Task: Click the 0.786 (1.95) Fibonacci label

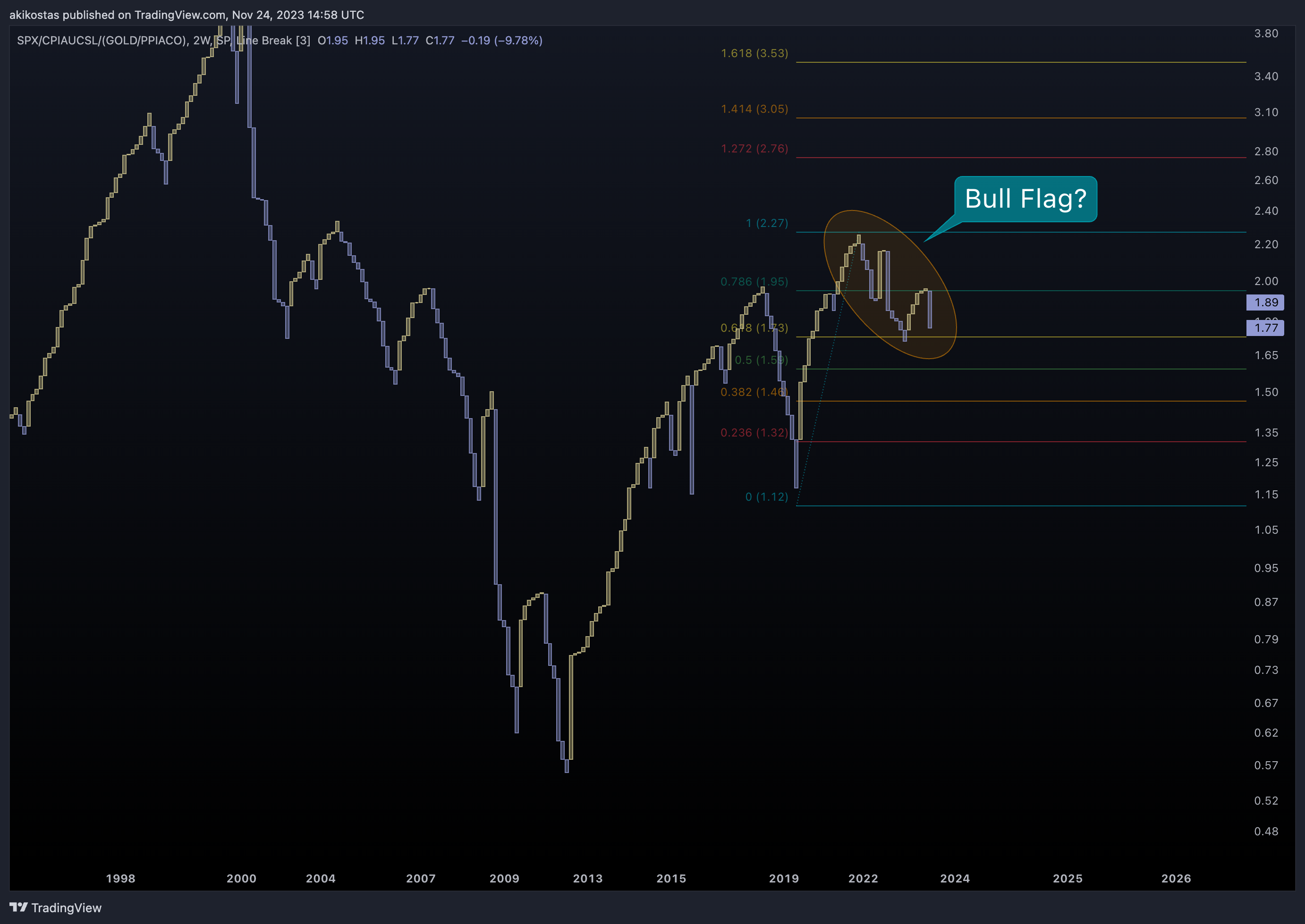Action: (754, 282)
